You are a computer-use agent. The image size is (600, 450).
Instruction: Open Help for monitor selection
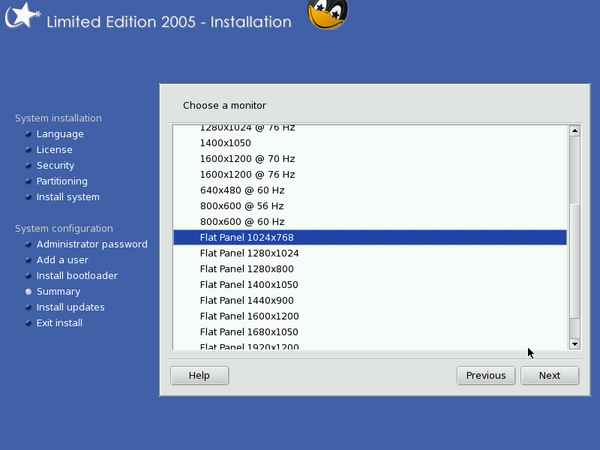pos(199,375)
